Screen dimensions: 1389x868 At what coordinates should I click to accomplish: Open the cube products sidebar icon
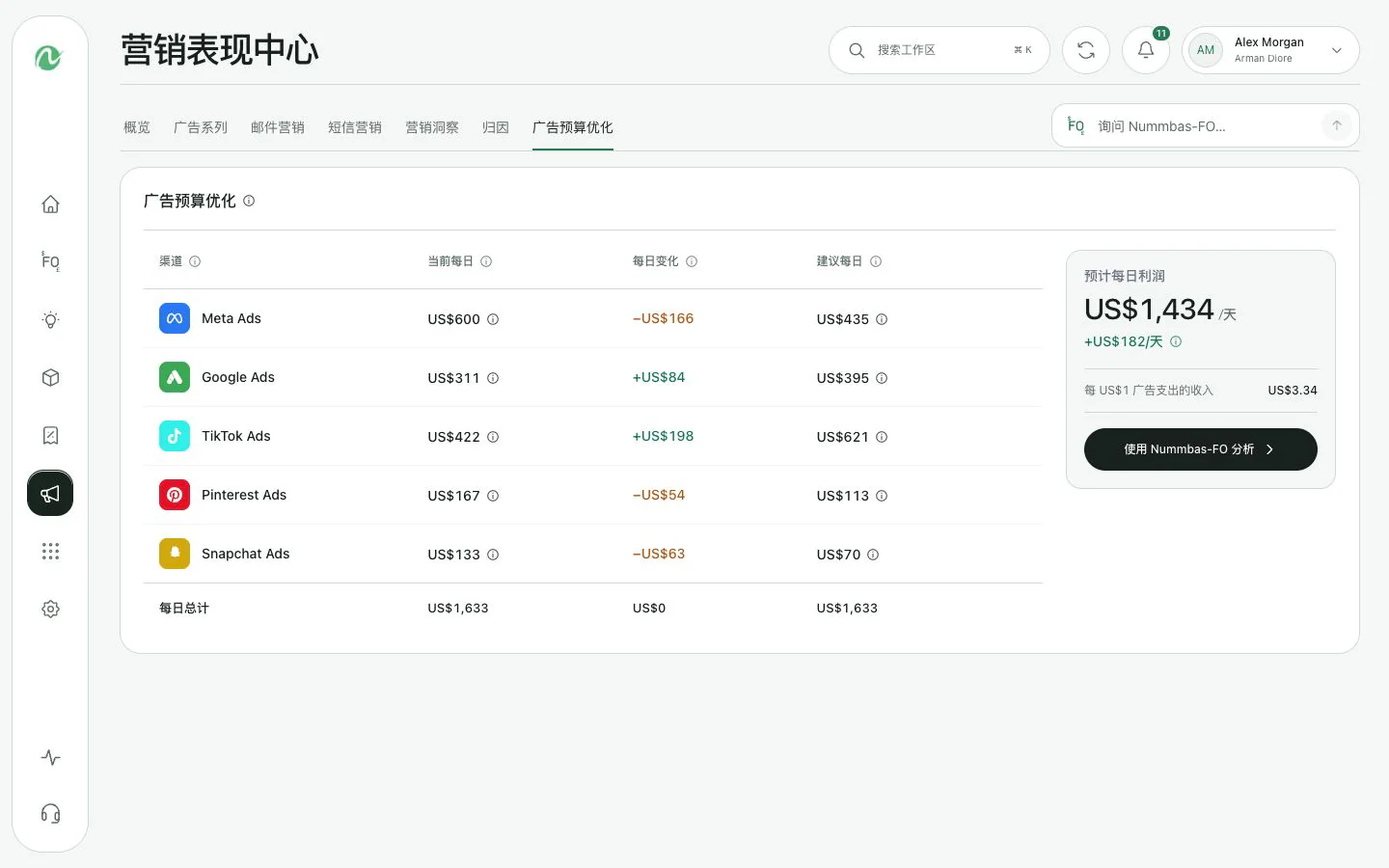50,377
